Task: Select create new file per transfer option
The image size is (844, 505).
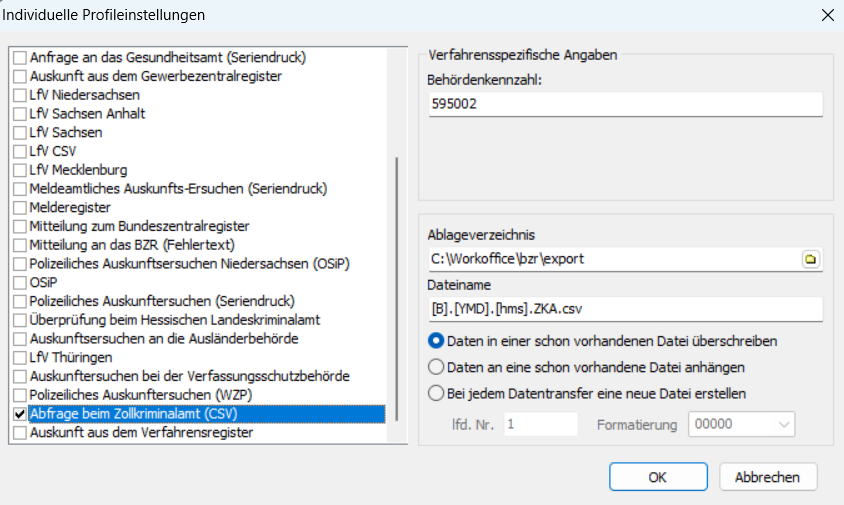Action: click(x=436, y=393)
